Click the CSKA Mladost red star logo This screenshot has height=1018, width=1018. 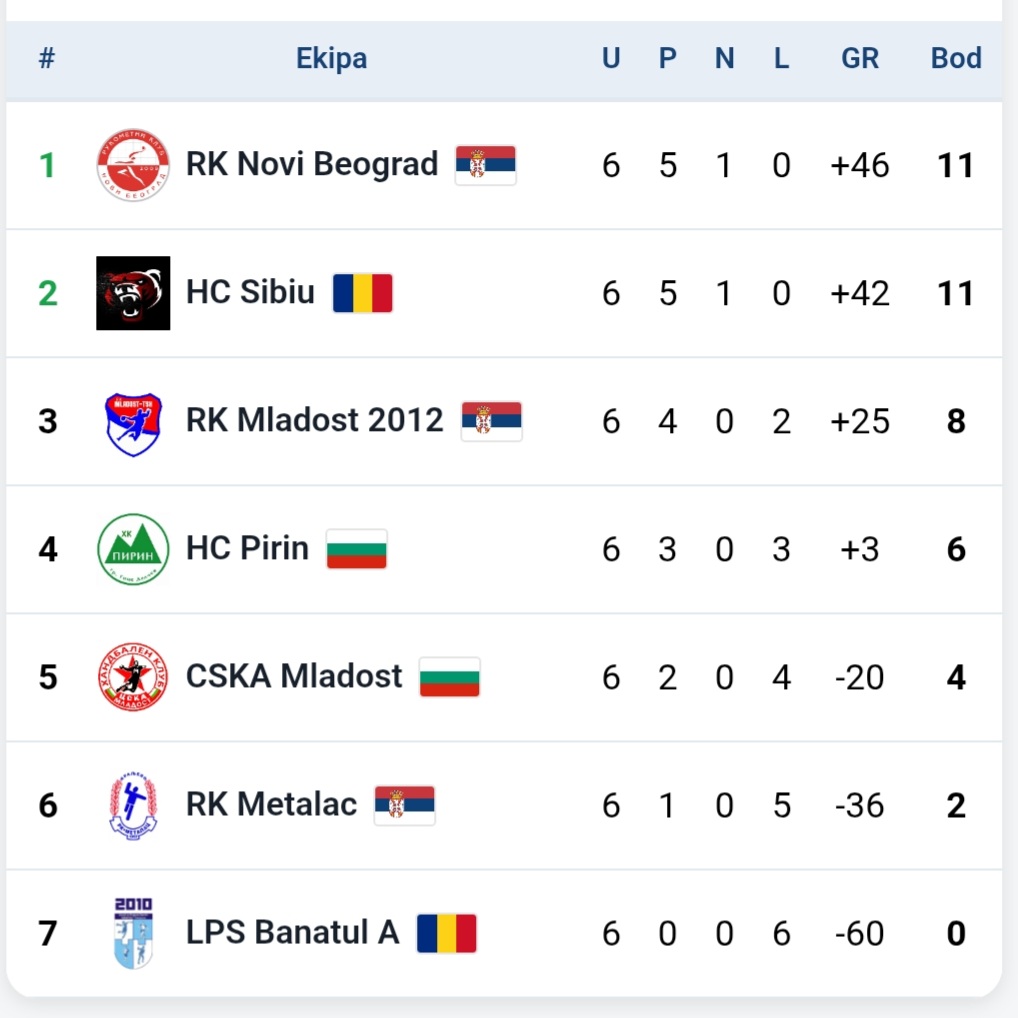pyautogui.click(x=133, y=677)
